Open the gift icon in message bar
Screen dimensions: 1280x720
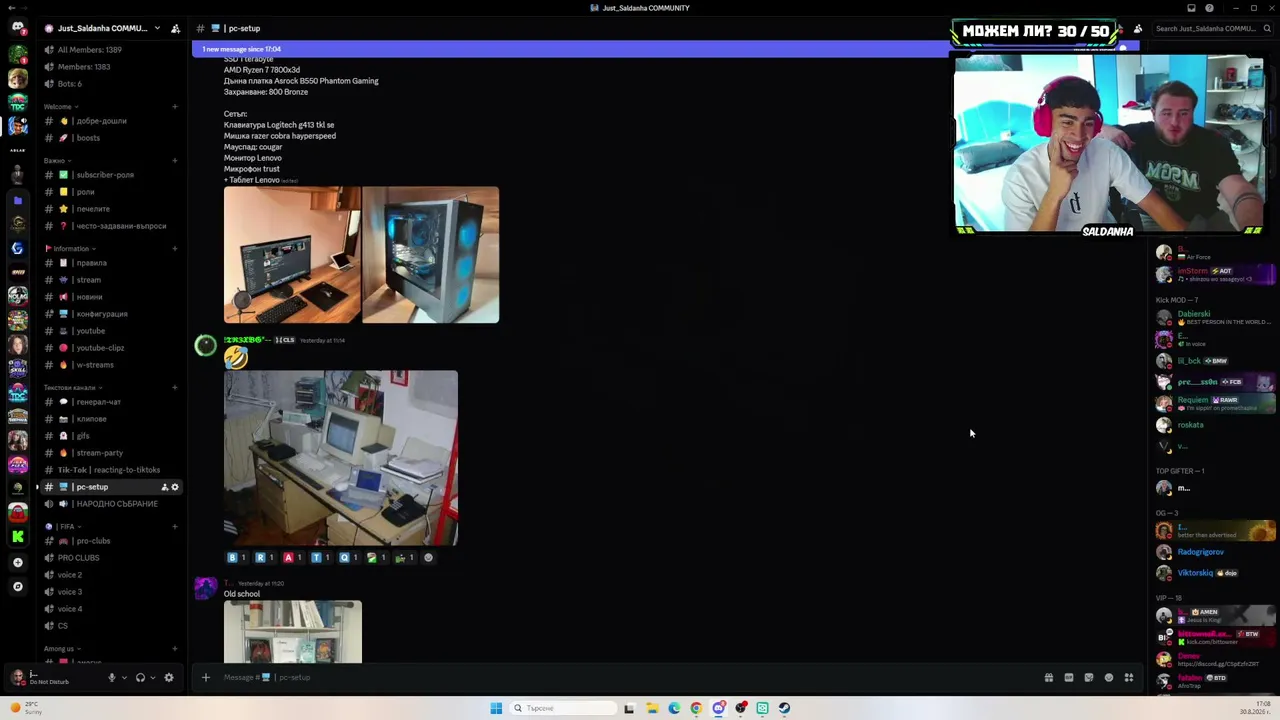click(x=1048, y=678)
